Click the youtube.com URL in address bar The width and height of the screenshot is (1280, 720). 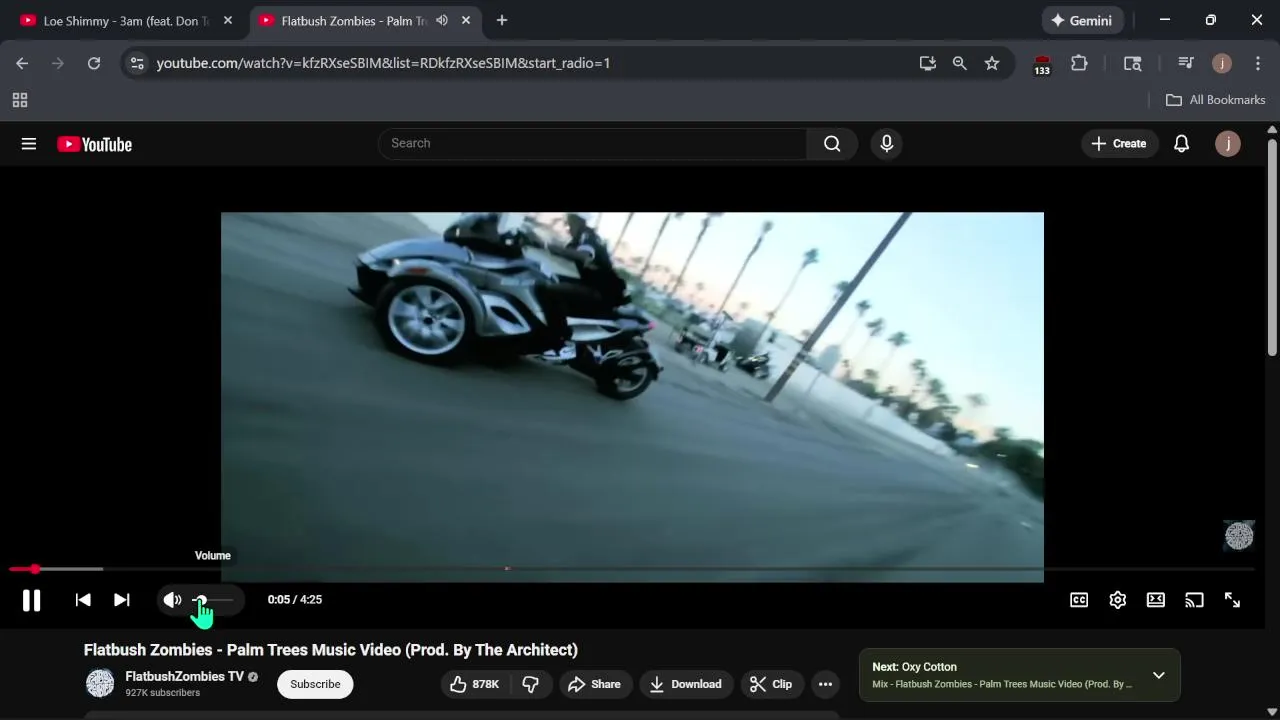pyautogui.click(x=383, y=63)
